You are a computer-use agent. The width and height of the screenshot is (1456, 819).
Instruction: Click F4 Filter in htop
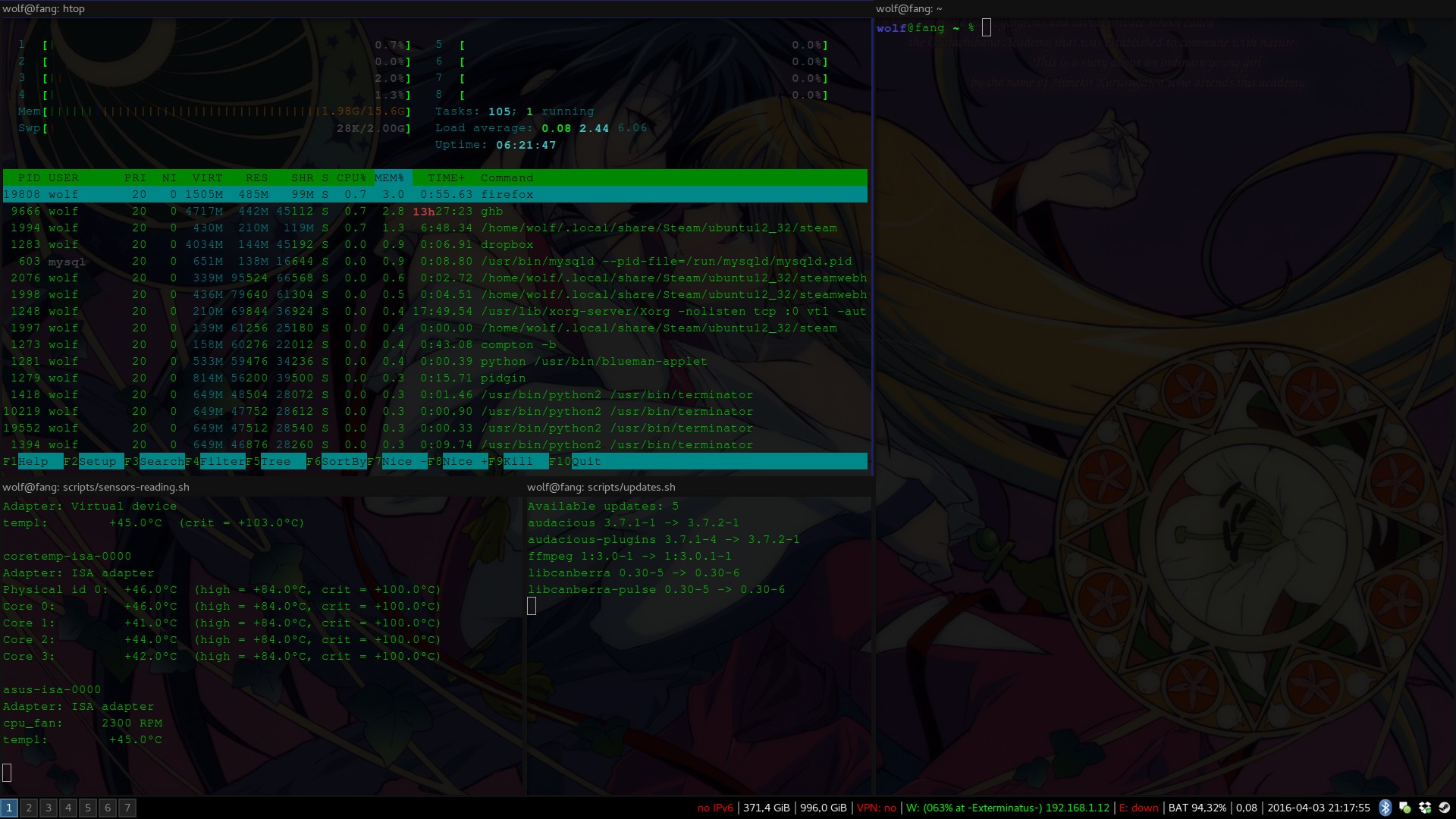coord(215,461)
